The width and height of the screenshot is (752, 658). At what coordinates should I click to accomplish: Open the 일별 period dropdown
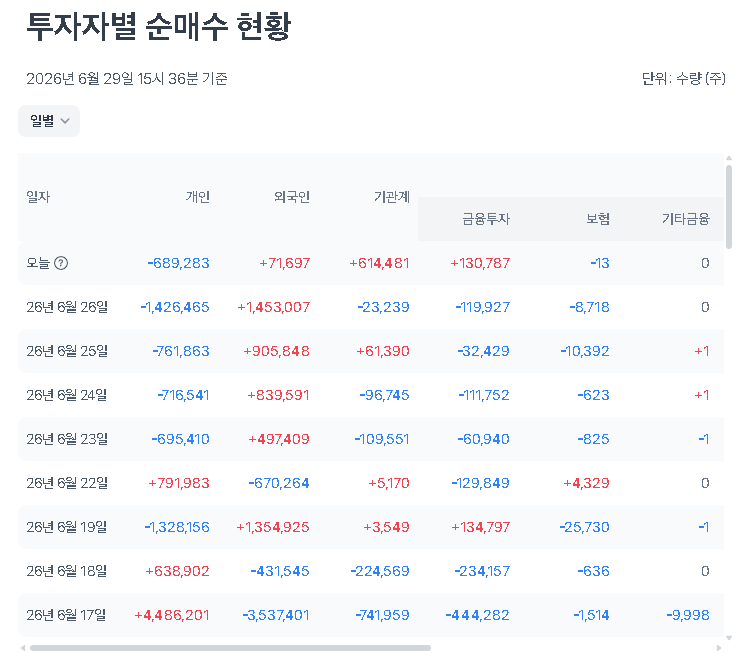pos(49,121)
